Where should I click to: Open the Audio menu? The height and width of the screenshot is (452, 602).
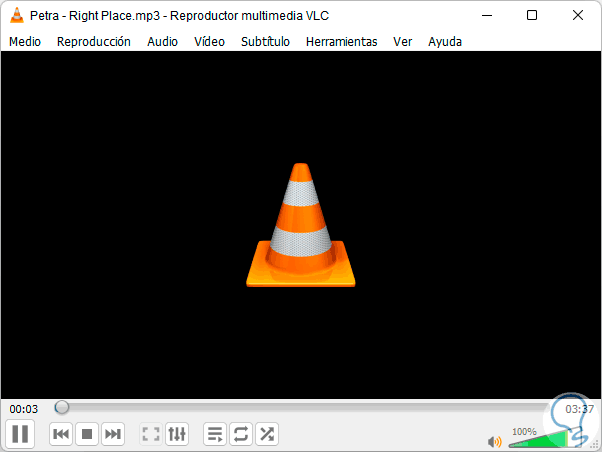pos(162,41)
